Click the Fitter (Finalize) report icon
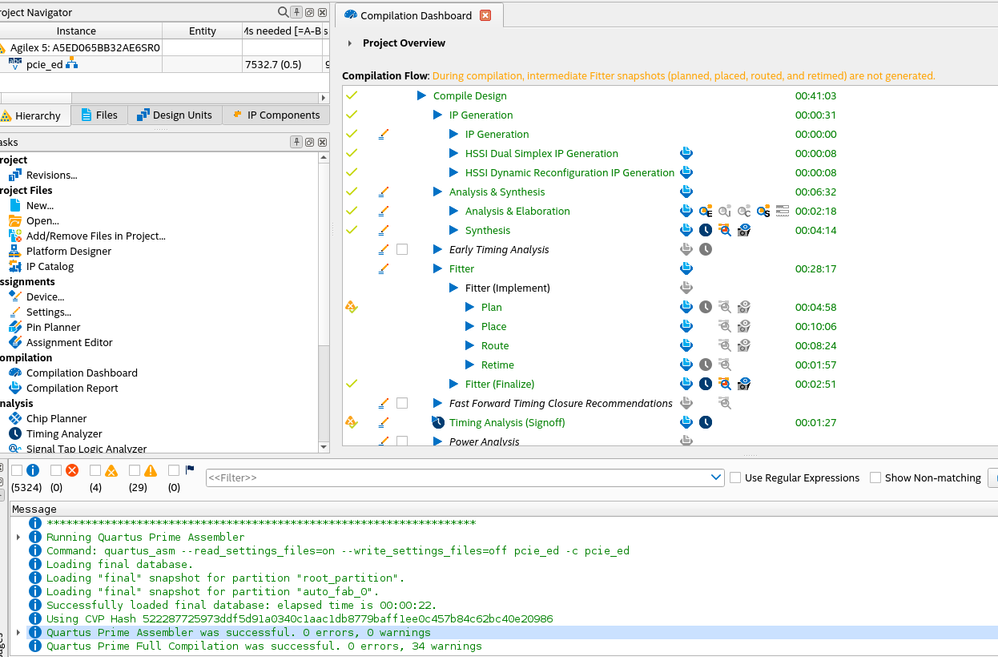 coord(686,384)
